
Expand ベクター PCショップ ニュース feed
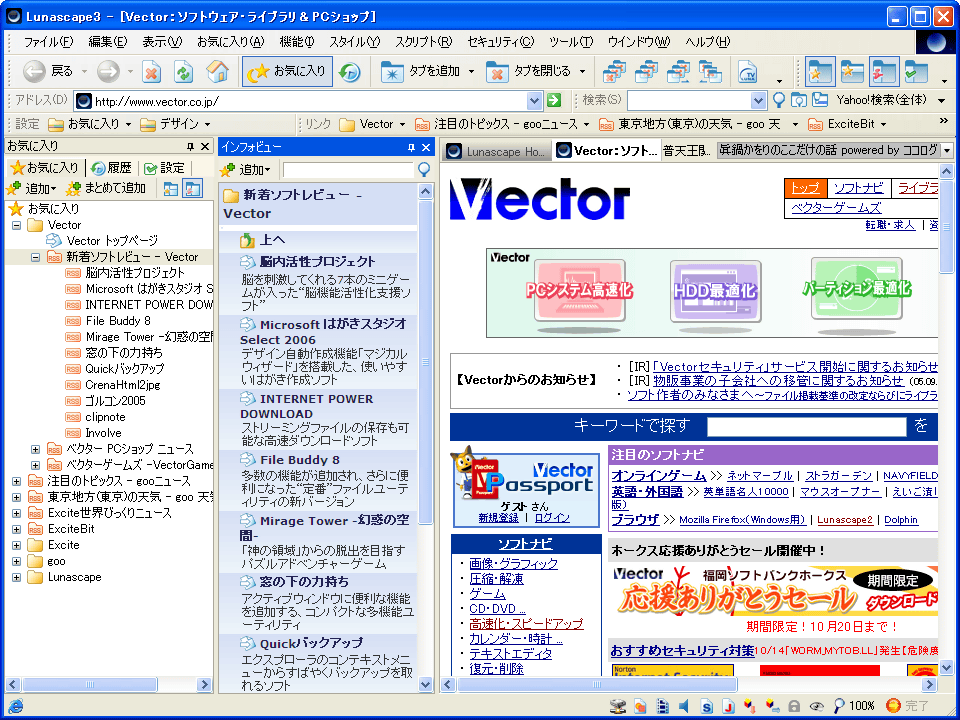[x=36, y=449]
